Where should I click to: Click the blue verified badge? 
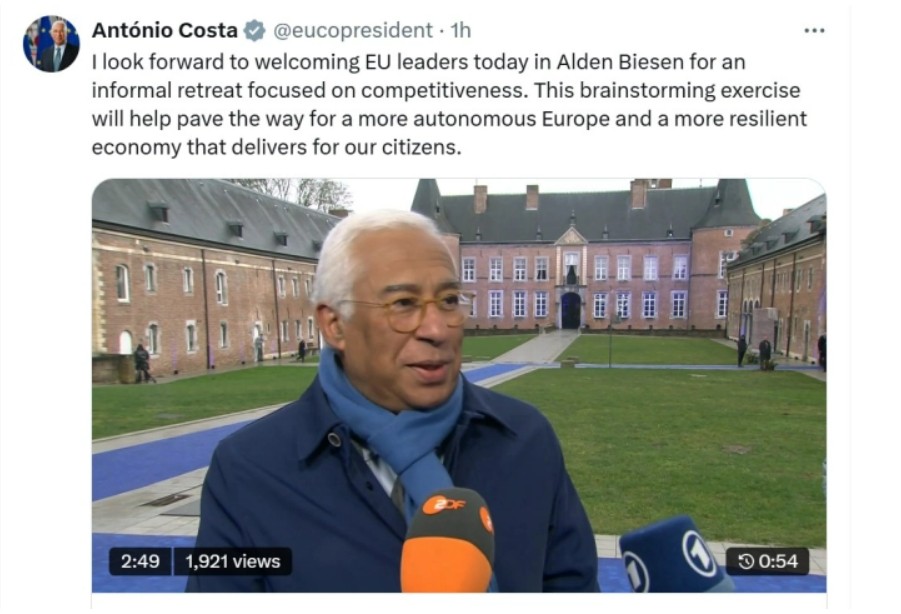click(x=255, y=30)
